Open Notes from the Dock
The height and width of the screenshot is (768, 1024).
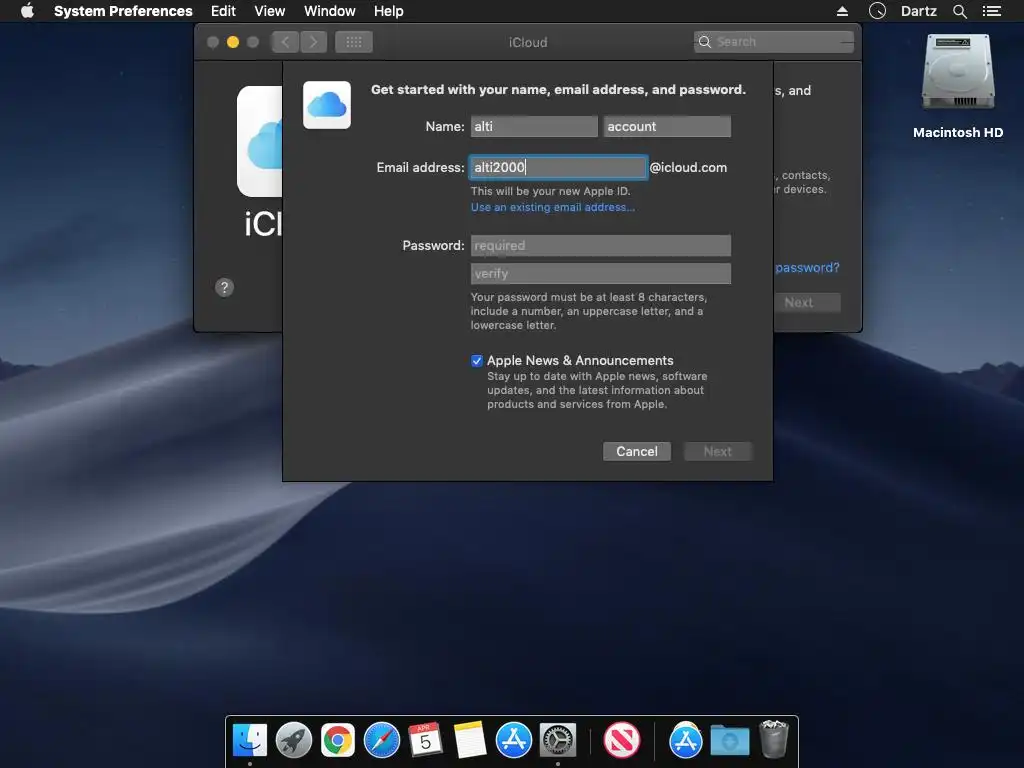470,741
